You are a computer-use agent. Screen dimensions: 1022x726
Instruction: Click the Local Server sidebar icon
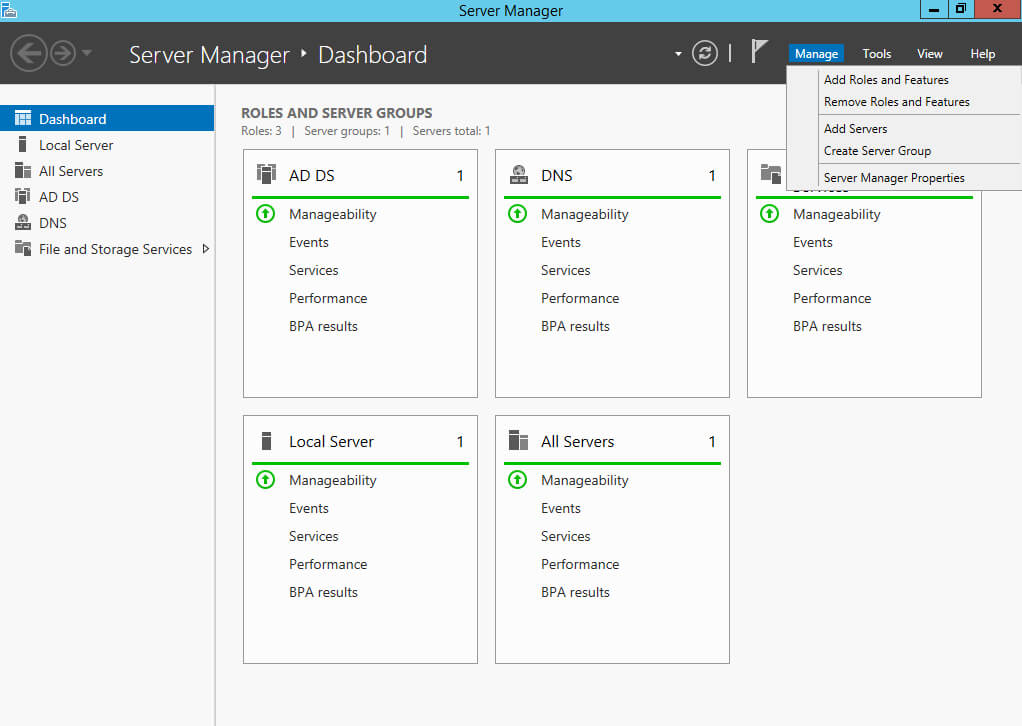pyautogui.click(x=22, y=144)
